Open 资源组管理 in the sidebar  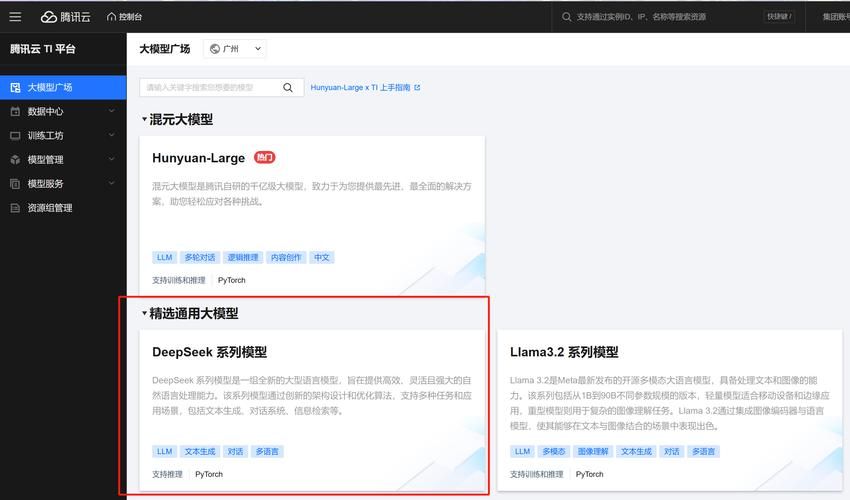tap(63, 208)
